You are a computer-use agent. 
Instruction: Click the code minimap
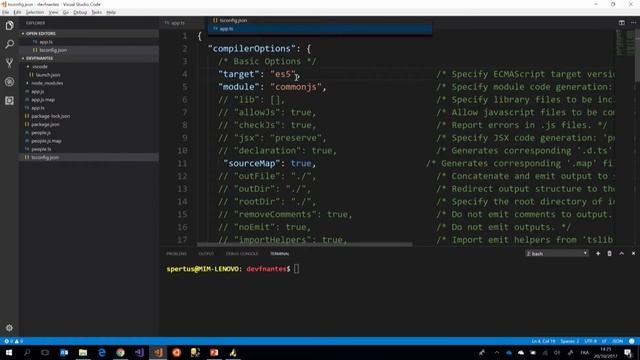[x=624, y=43]
